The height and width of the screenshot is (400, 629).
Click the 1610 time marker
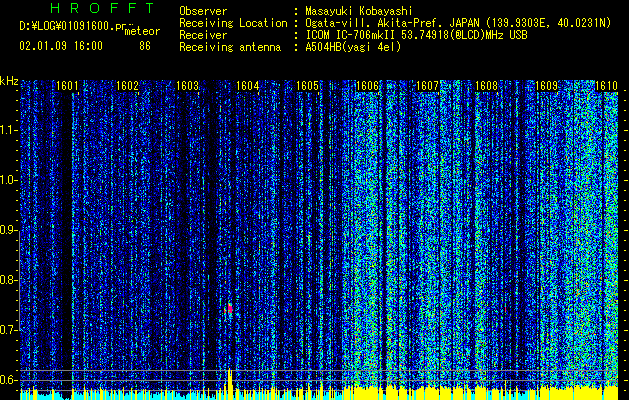pyautogui.click(x=606, y=86)
